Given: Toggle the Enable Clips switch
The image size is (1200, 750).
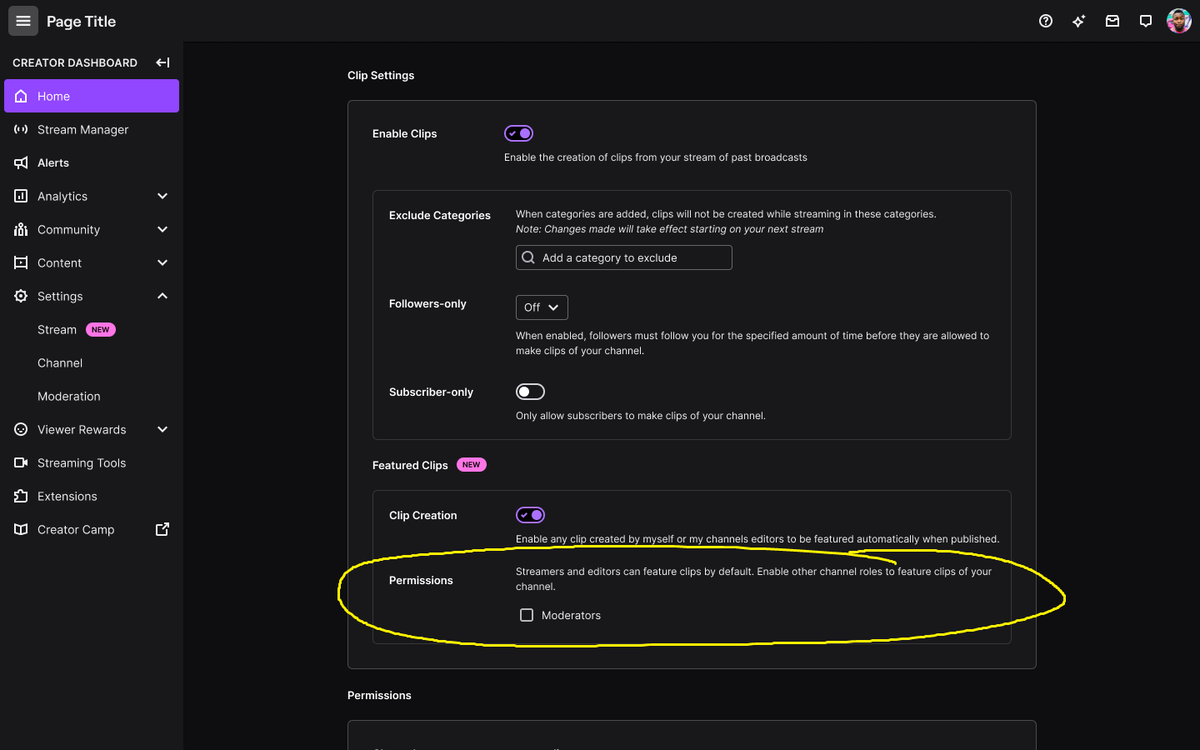Looking at the screenshot, I should click(519, 133).
